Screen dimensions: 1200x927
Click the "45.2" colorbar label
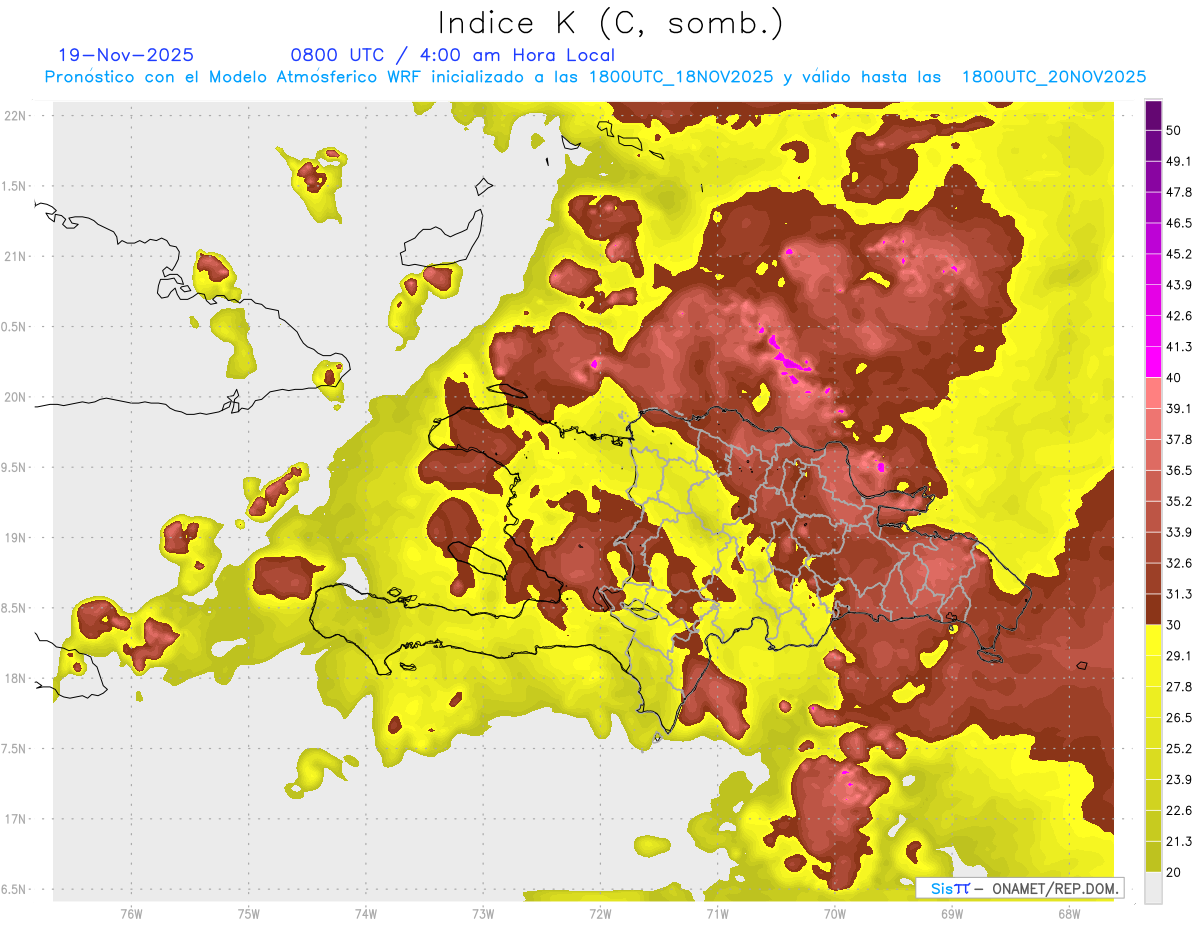click(x=1179, y=254)
